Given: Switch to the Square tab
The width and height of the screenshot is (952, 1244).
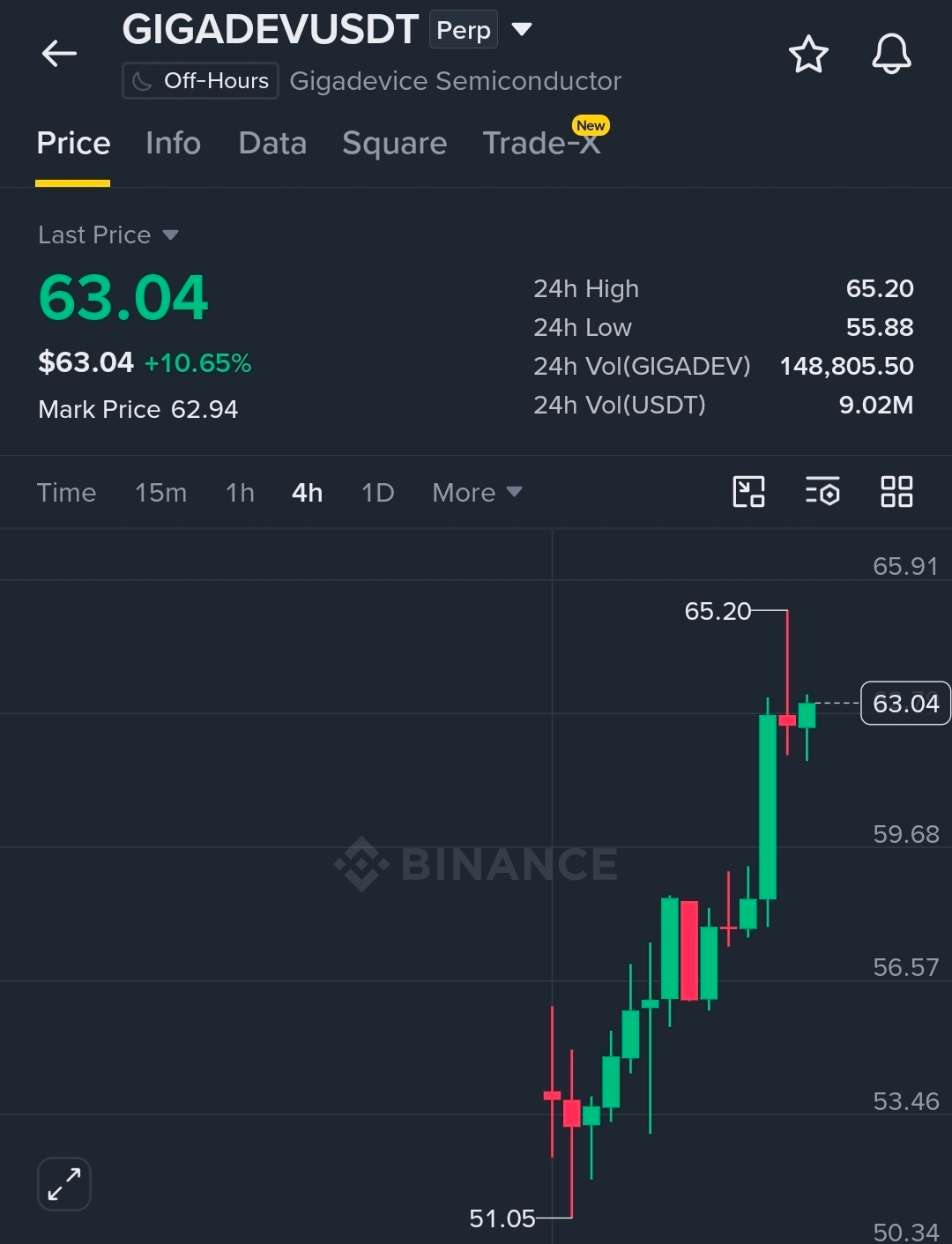Looking at the screenshot, I should (x=394, y=144).
